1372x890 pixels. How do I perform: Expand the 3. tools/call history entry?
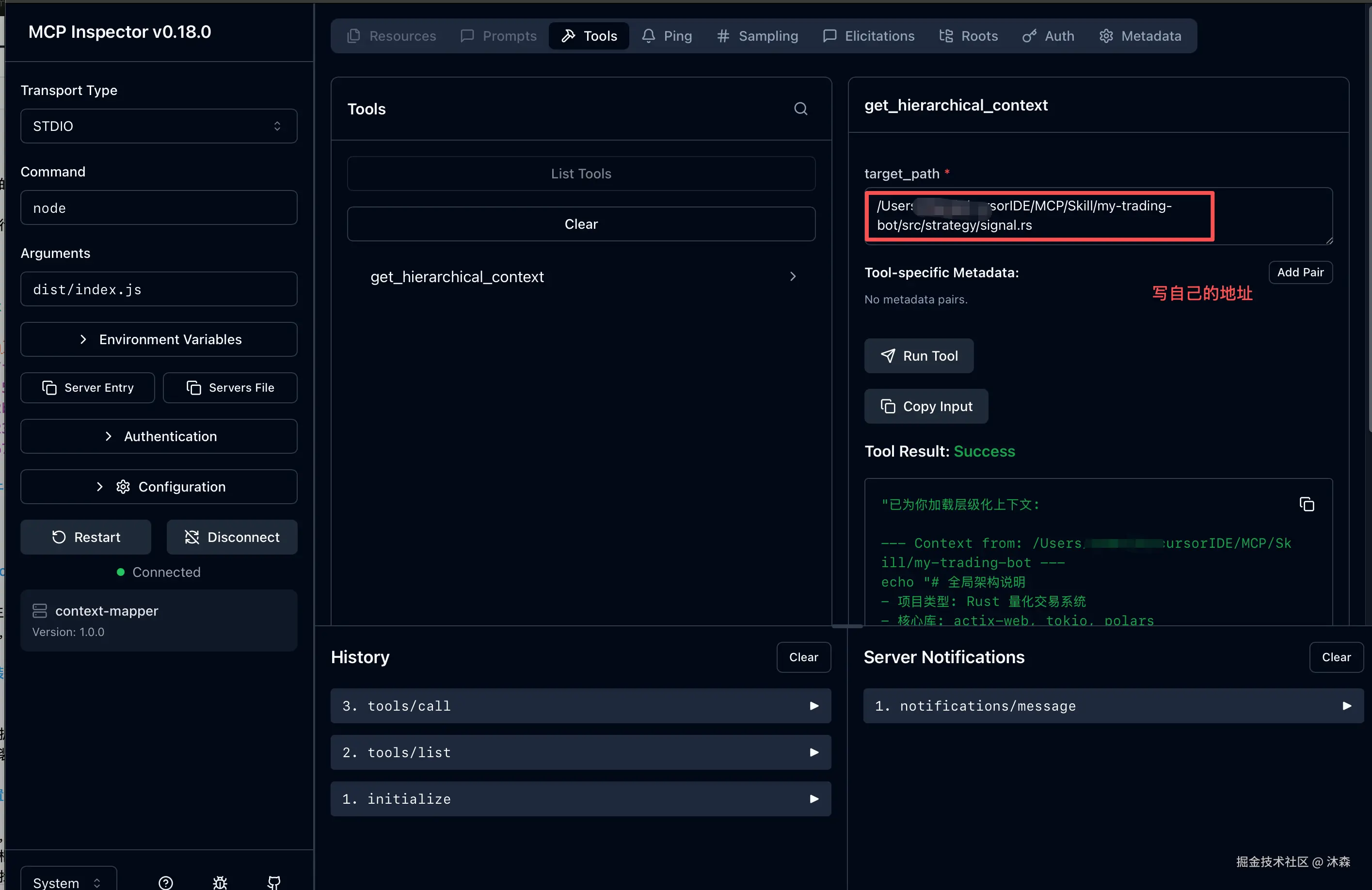click(x=580, y=705)
